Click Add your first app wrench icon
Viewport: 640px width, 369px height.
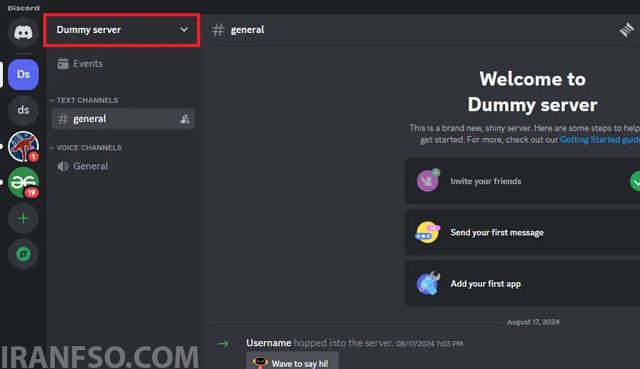(428, 283)
